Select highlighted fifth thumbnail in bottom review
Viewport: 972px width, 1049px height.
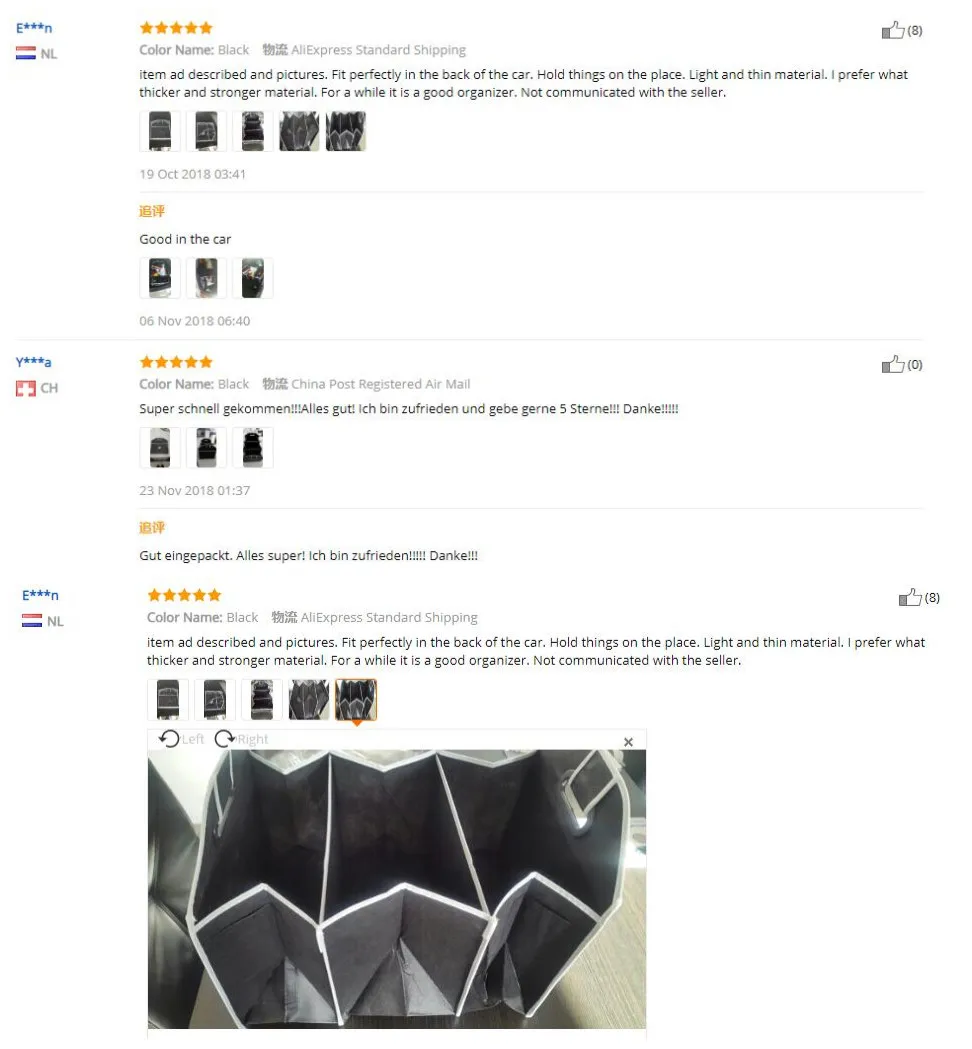tap(356, 700)
